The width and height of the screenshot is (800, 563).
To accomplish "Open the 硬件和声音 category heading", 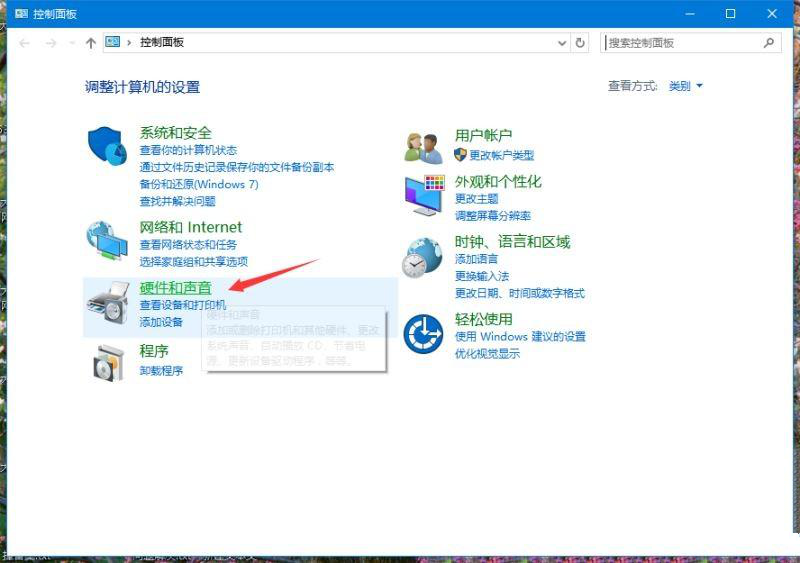I will [175, 288].
